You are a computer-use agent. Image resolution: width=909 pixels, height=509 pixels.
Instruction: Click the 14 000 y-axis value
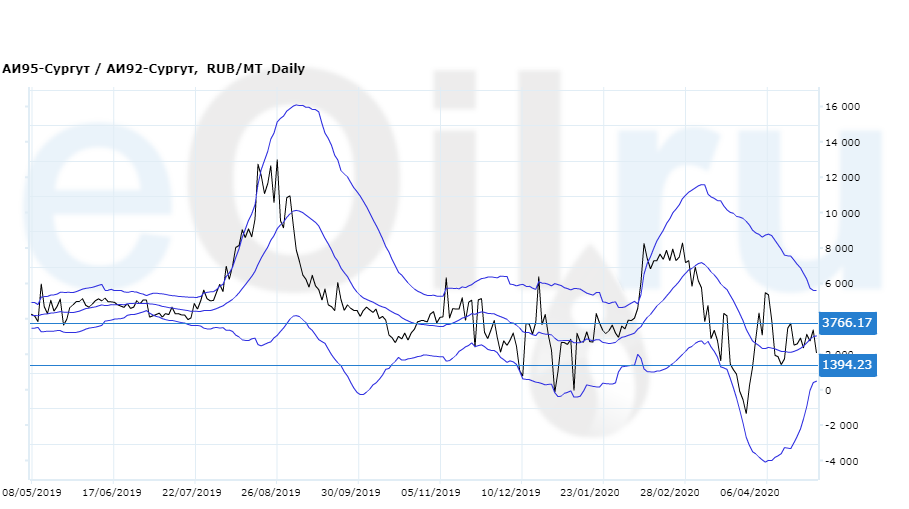(x=841, y=143)
